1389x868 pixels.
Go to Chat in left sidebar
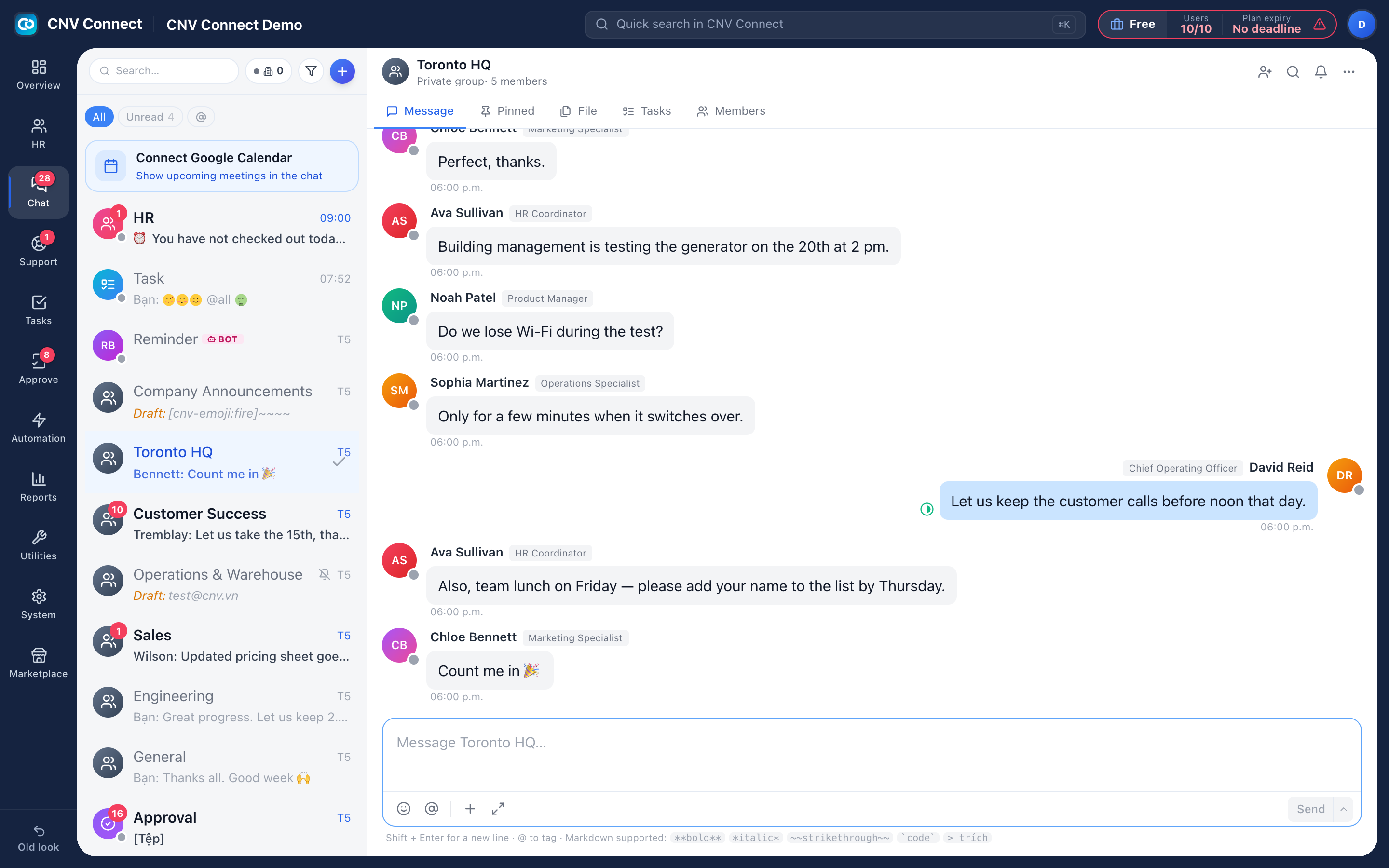coord(39,192)
